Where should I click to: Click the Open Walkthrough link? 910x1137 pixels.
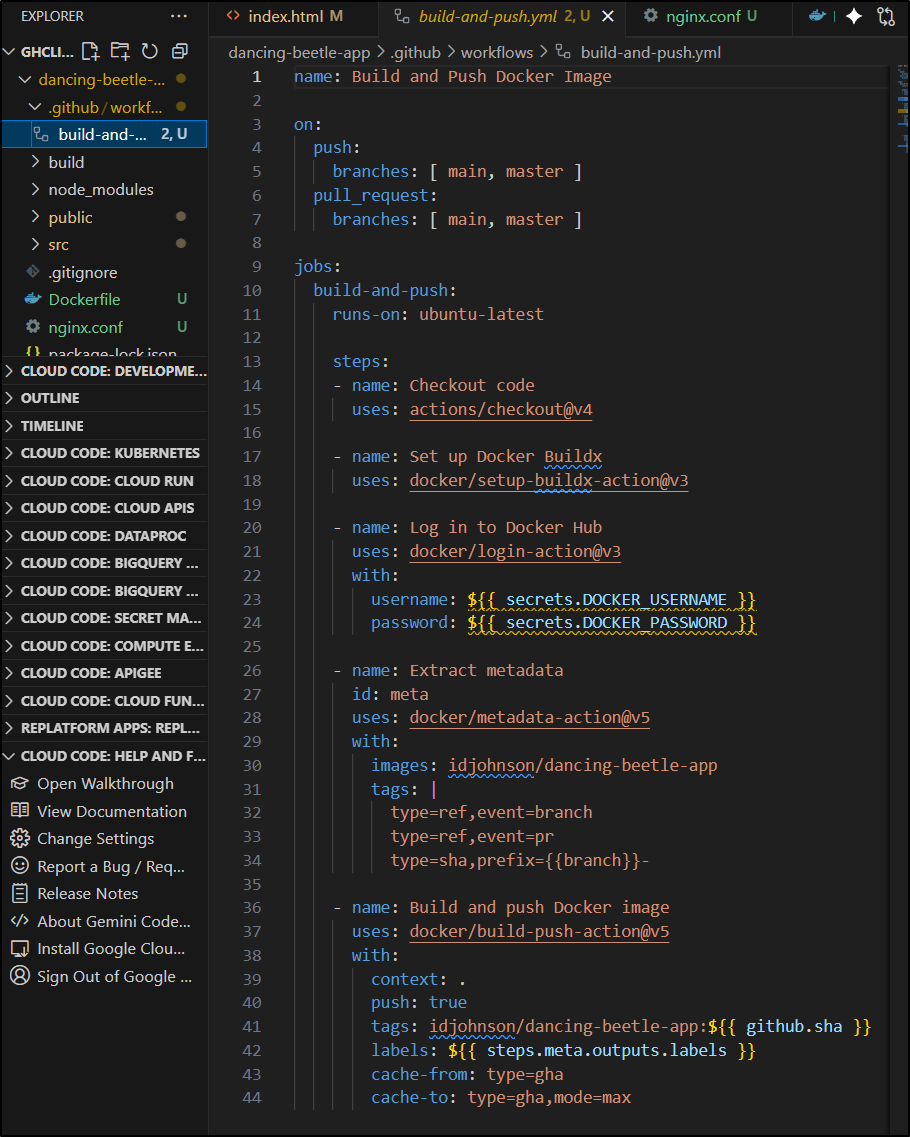105,784
